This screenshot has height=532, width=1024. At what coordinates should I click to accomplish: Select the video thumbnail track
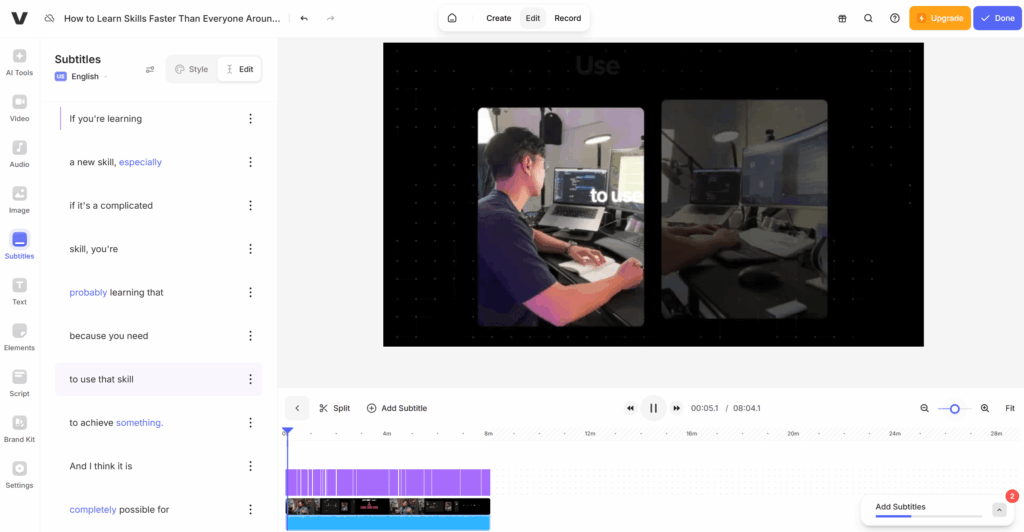(x=388, y=507)
